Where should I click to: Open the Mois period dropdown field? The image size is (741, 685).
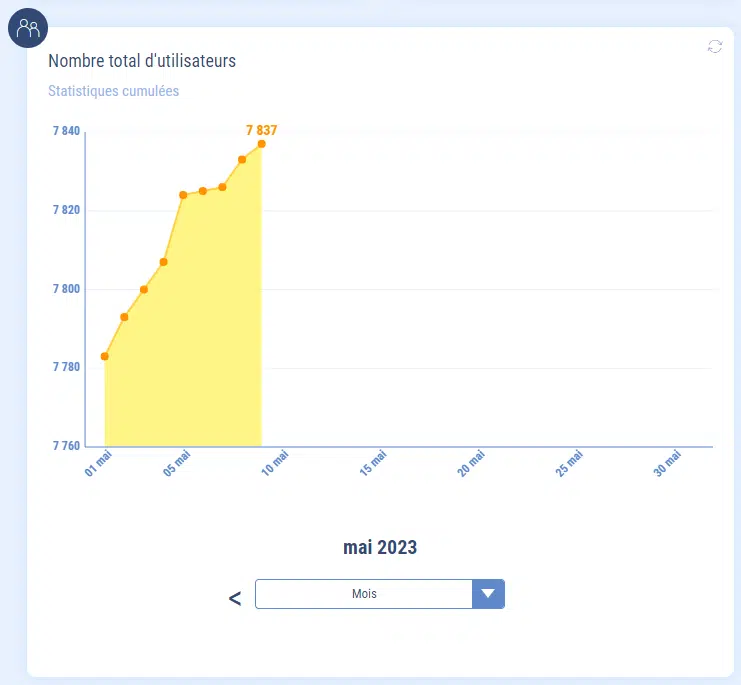click(364, 594)
